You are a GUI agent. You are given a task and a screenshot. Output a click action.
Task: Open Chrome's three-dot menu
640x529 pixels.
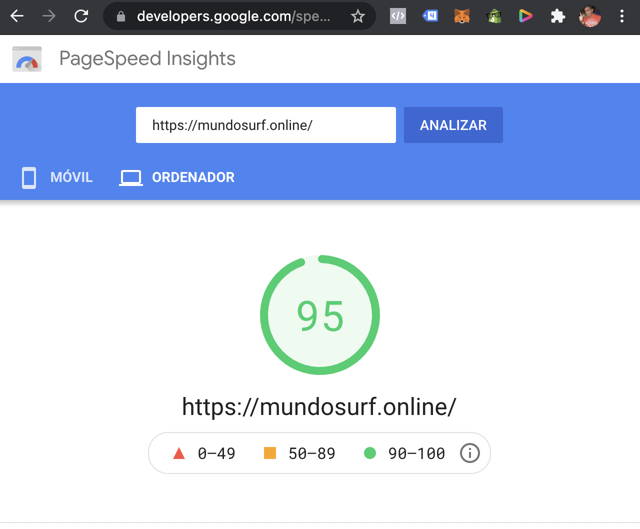click(622, 16)
